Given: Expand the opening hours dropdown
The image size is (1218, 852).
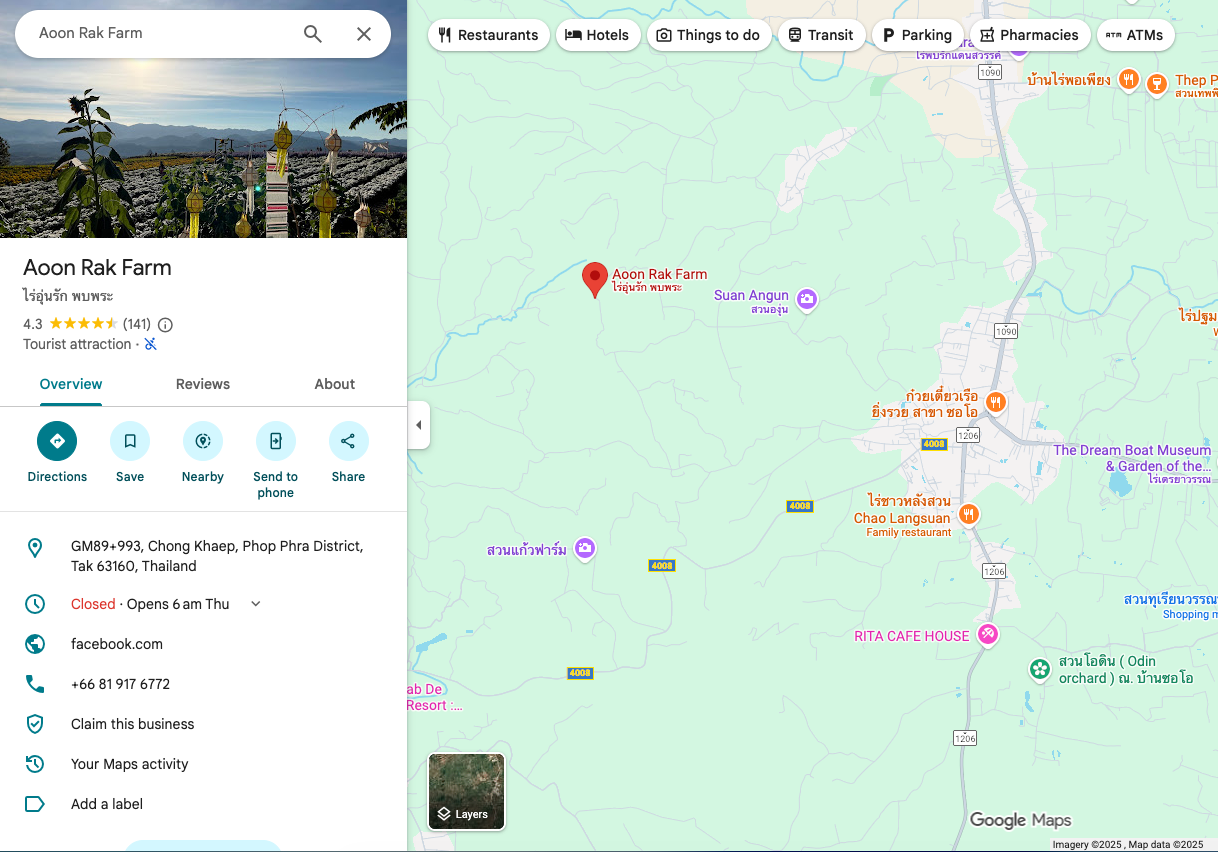Looking at the screenshot, I should (256, 604).
